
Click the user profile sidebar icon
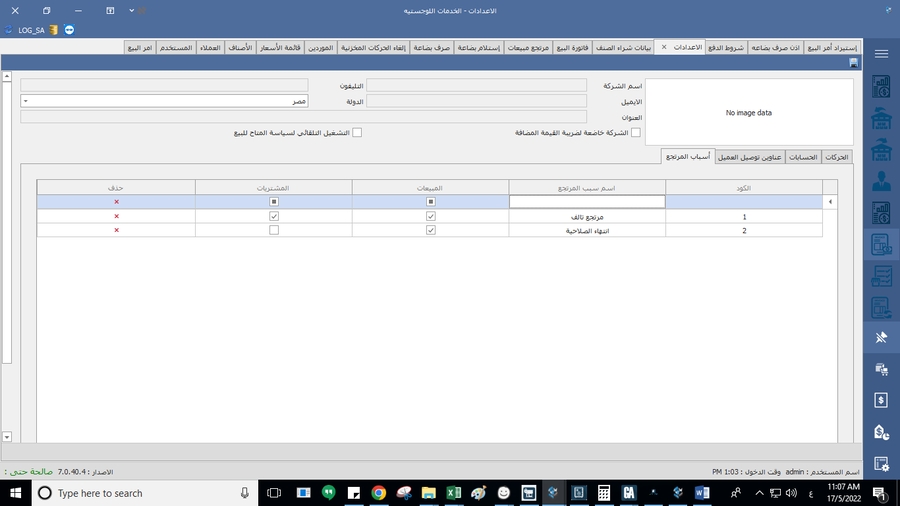pos(881,181)
